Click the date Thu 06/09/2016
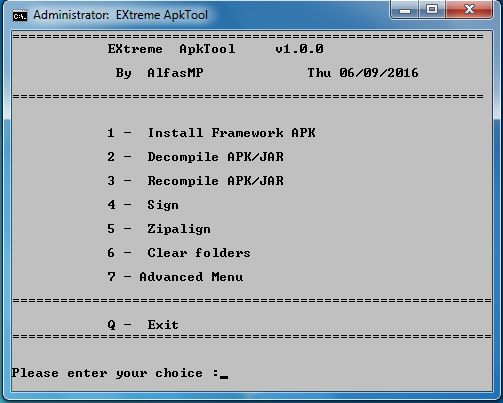This screenshot has height=403, width=503. (x=363, y=73)
